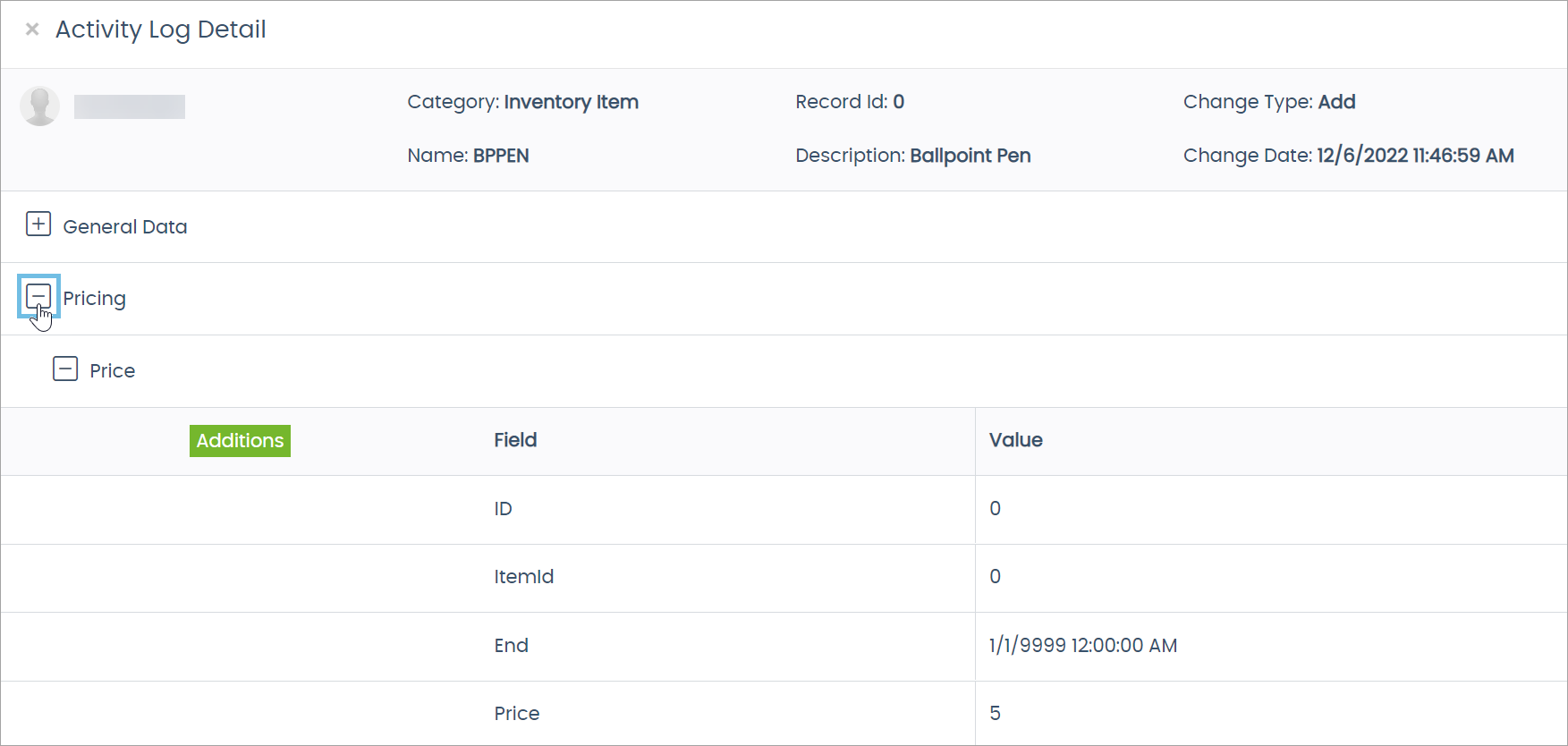This screenshot has height=746, width=1568.
Task: Select the Value column header
Action: tap(1016, 439)
